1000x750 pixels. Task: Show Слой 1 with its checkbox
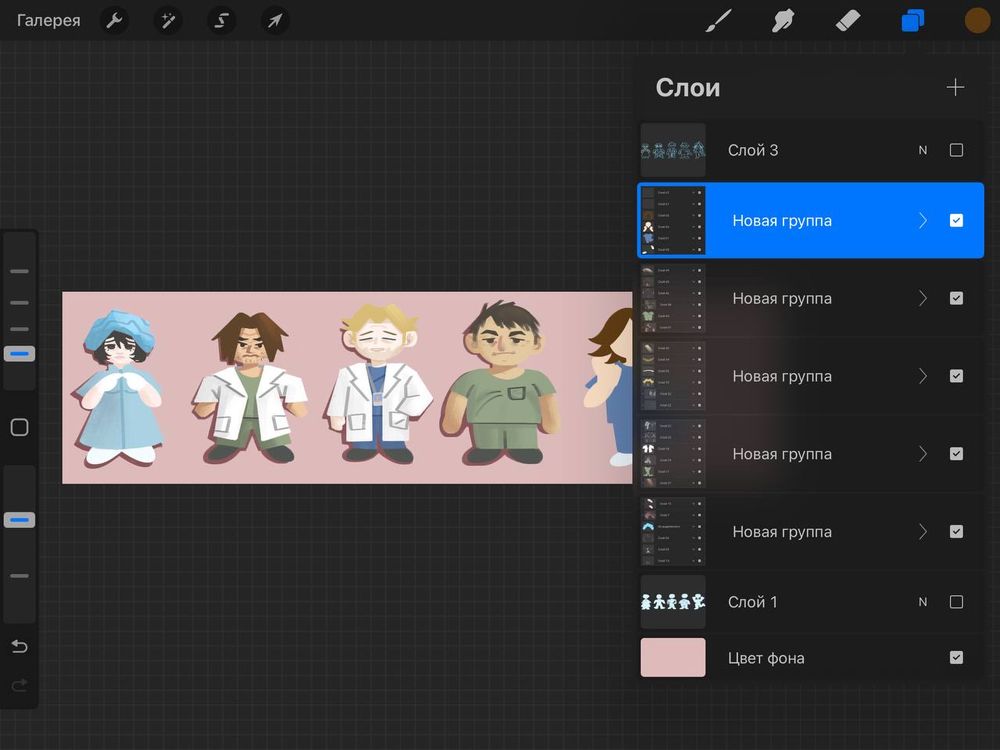956,602
